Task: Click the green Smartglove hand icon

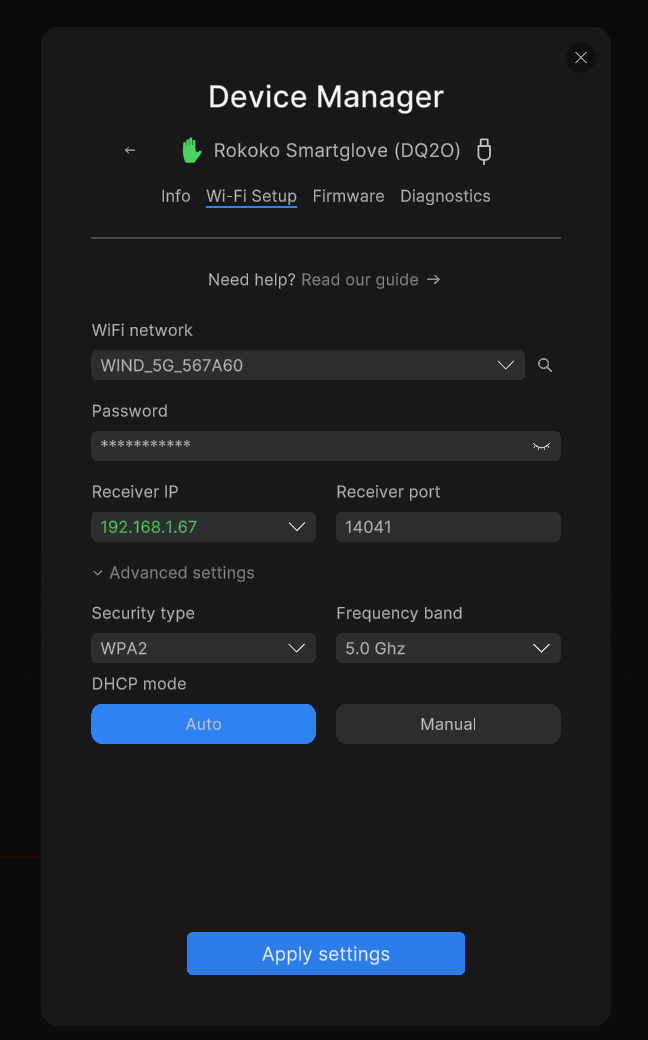Action: pos(192,151)
